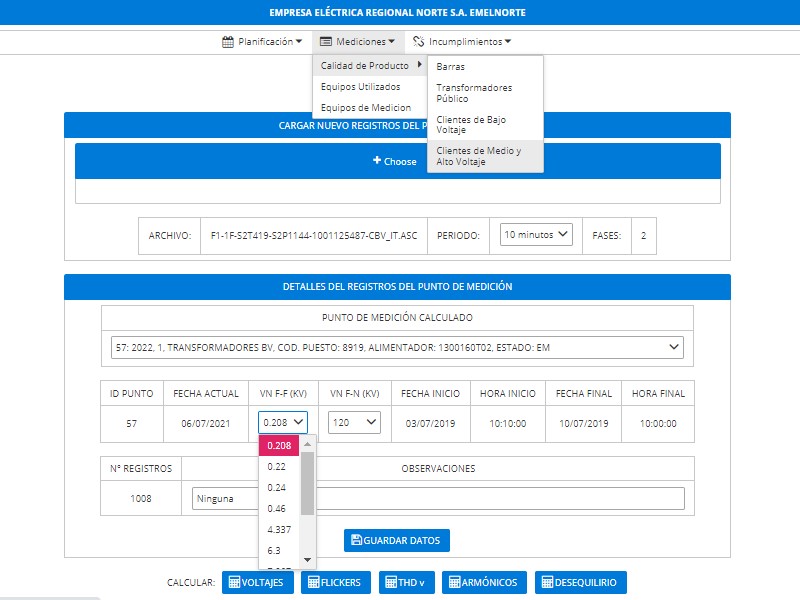Pick 4.337 from the voltage list
Screen dimensions: 800x600
[279, 530]
